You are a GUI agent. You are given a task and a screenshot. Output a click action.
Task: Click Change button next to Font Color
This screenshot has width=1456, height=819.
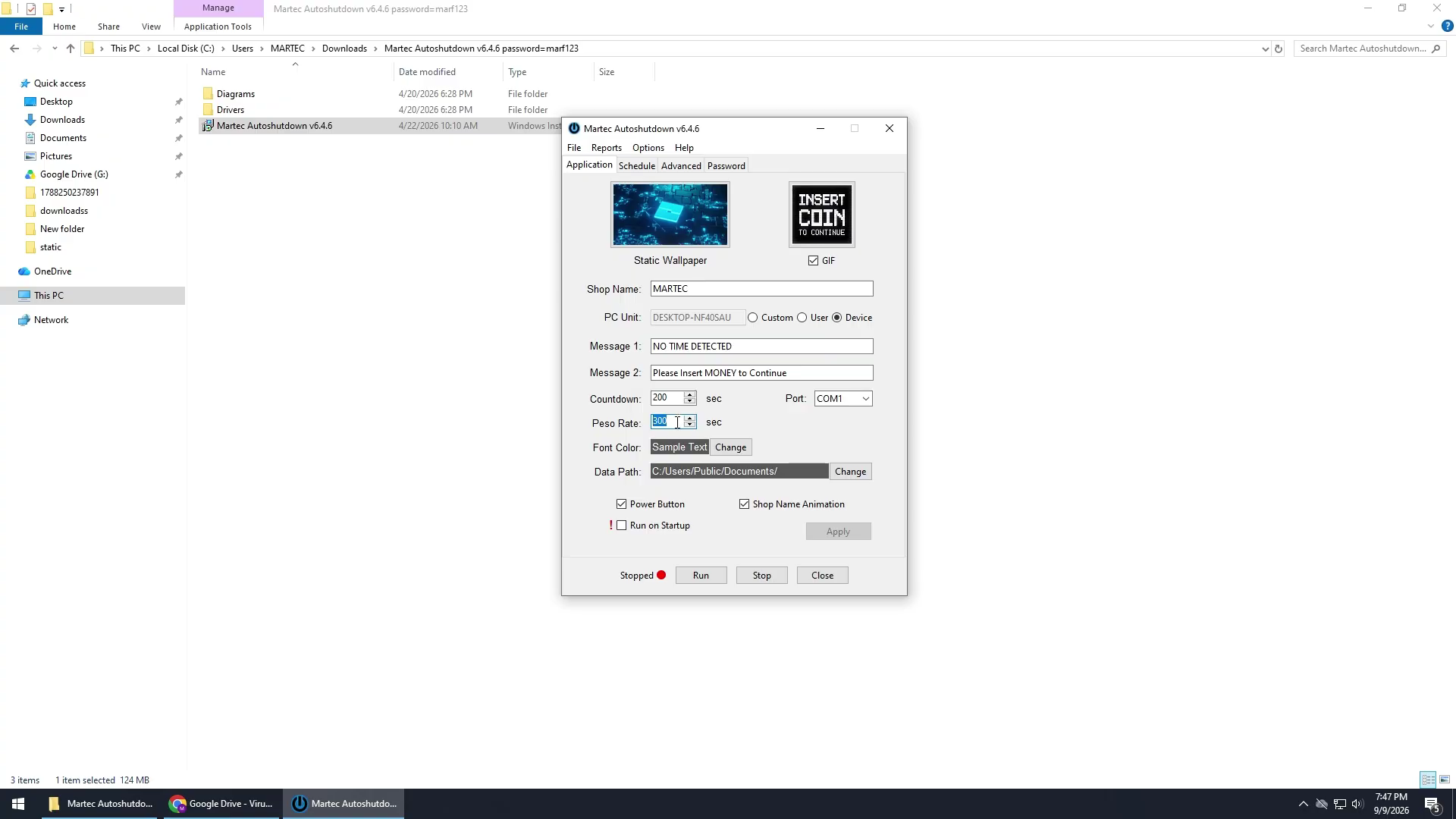[730, 447]
